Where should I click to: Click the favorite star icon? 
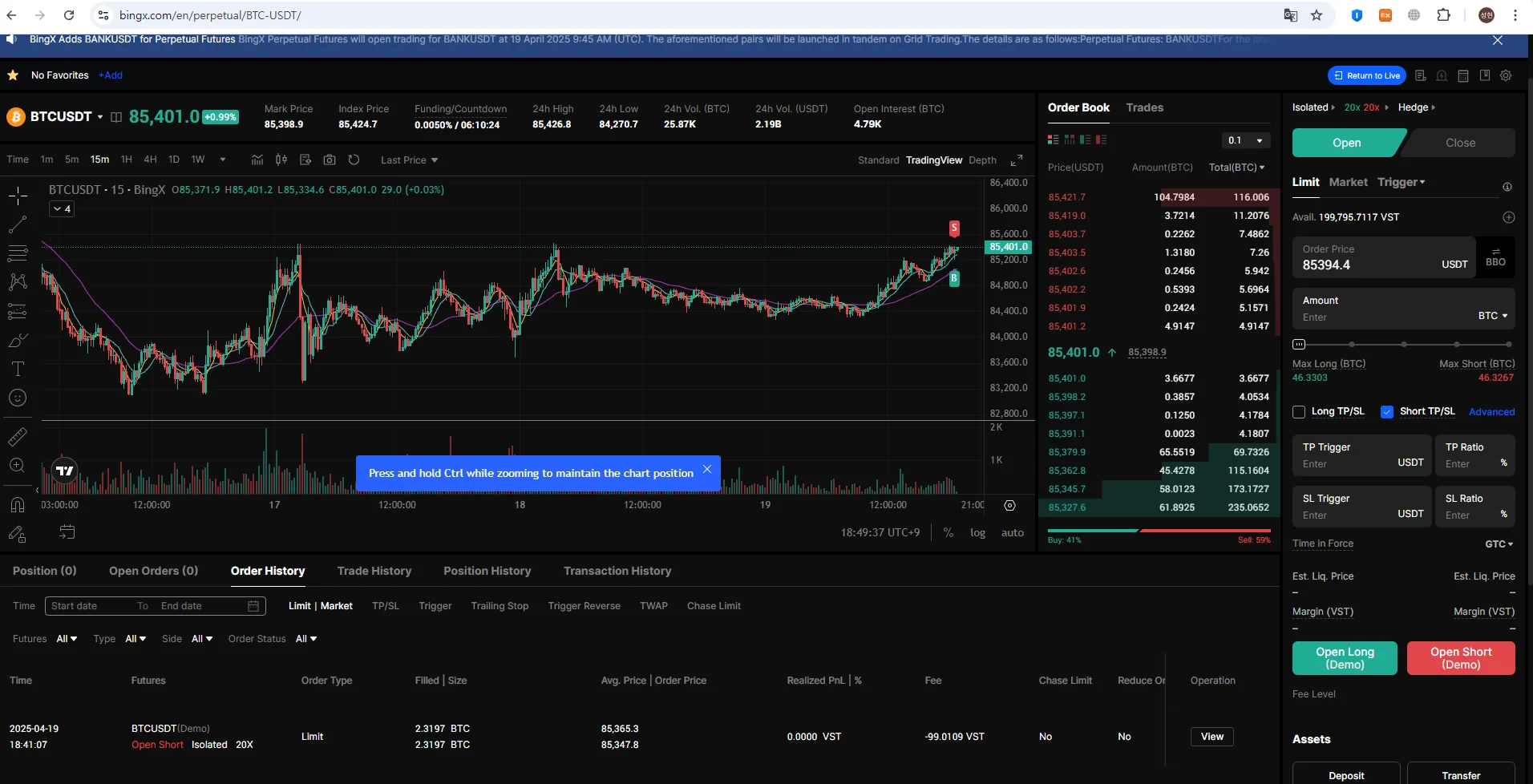coord(13,75)
